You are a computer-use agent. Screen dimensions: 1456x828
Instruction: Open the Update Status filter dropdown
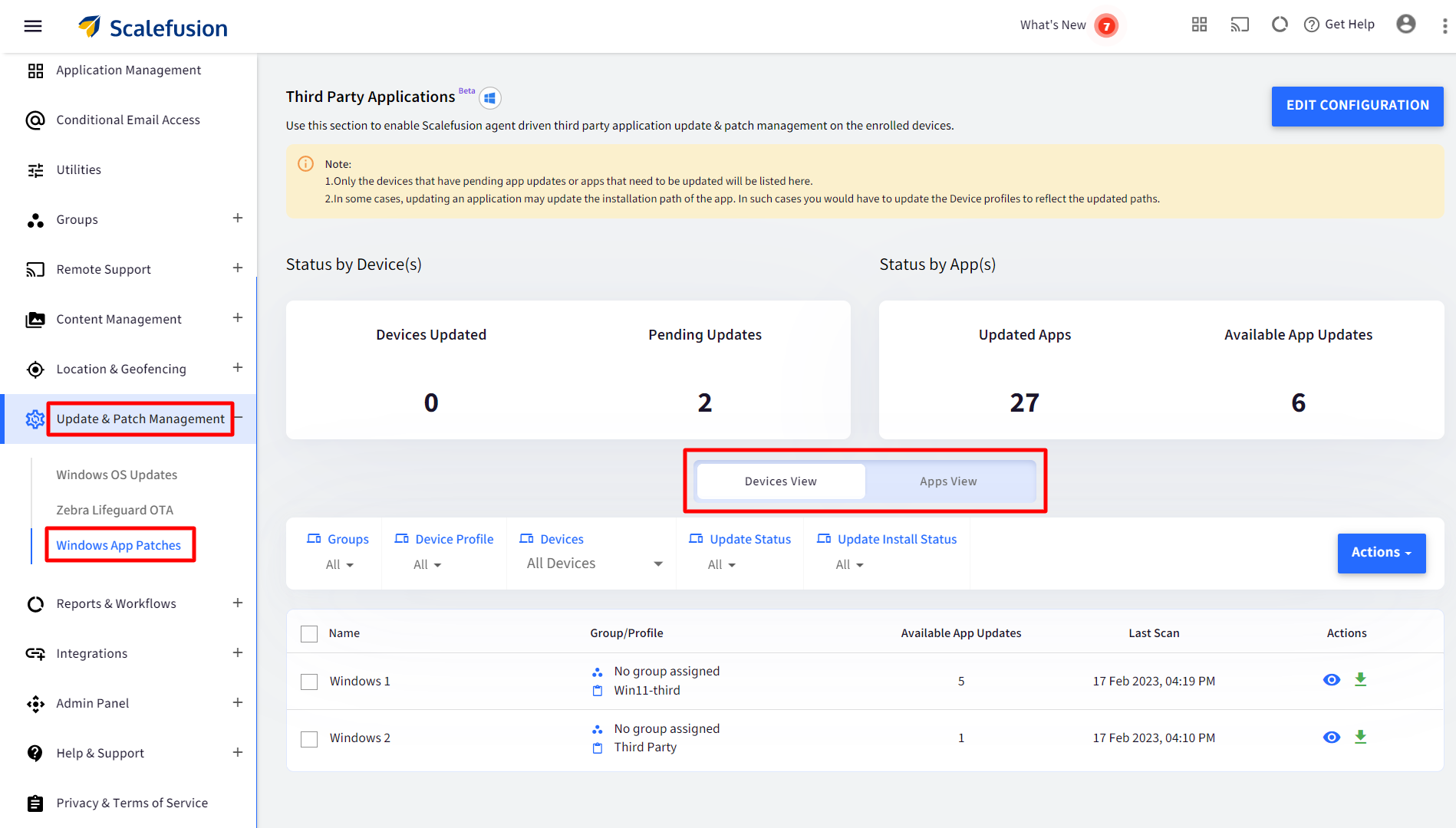pos(722,565)
